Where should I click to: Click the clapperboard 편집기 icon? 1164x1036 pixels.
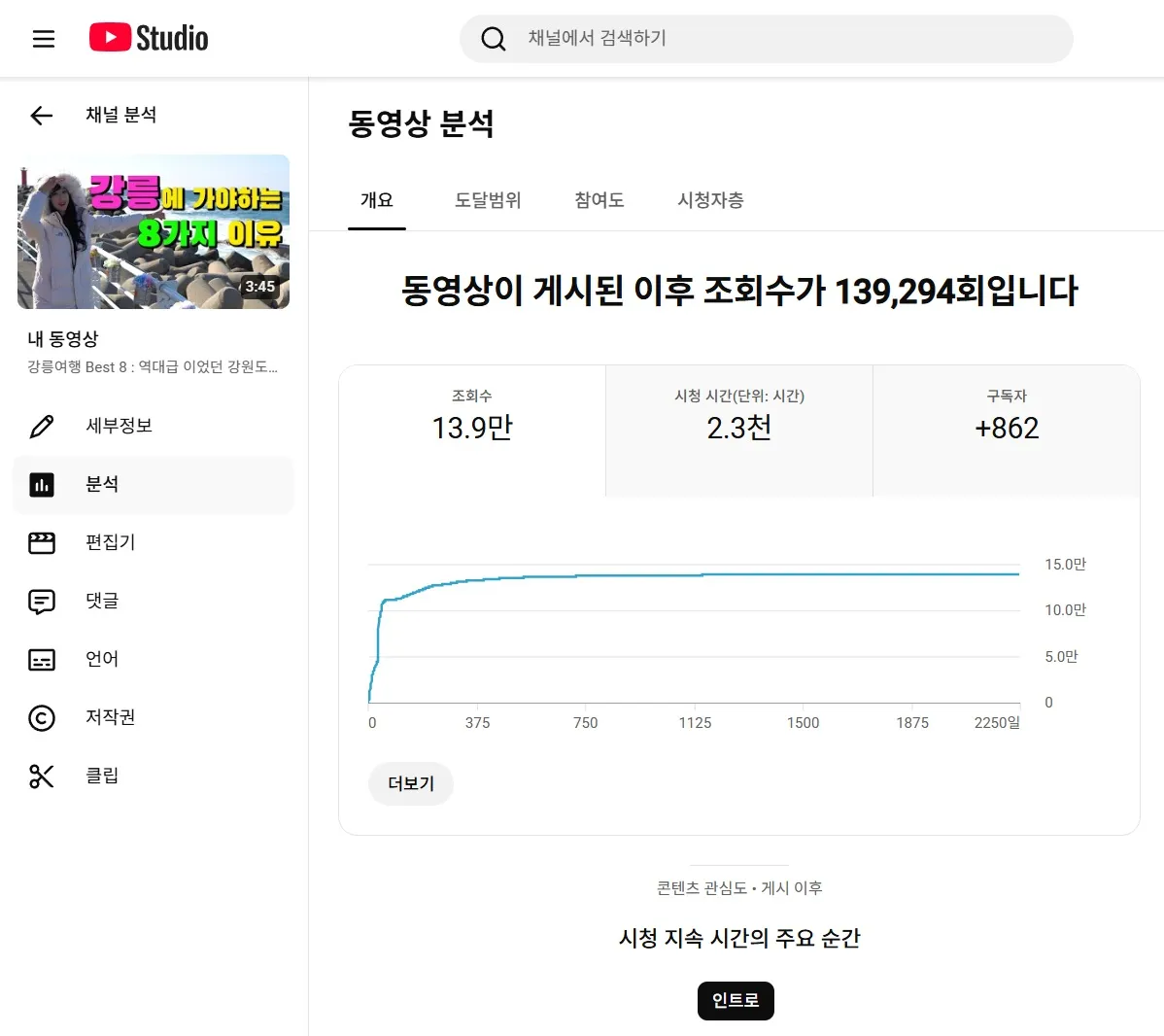42,543
